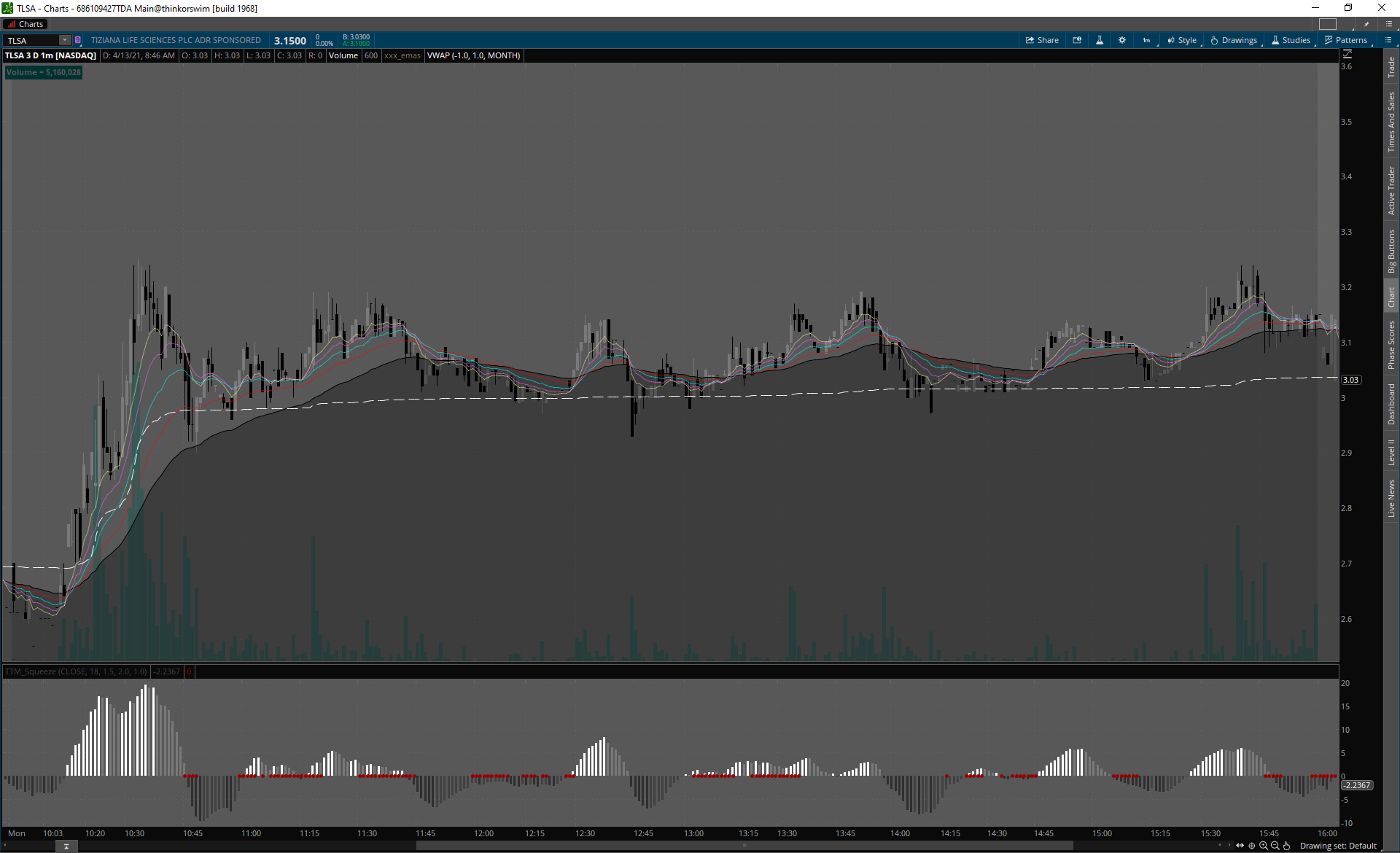1400x853 pixels.
Task: Click the zoom out magnifier icon
Action: 1275,846
